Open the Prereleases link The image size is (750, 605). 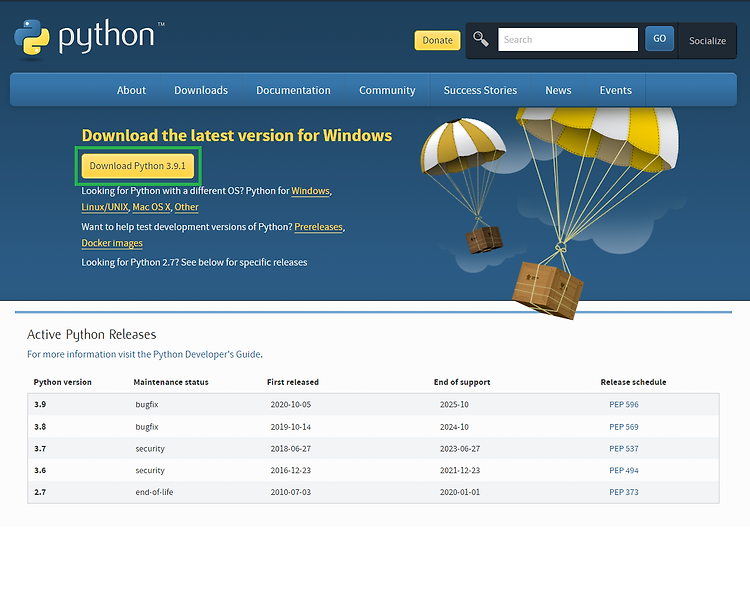click(319, 227)
